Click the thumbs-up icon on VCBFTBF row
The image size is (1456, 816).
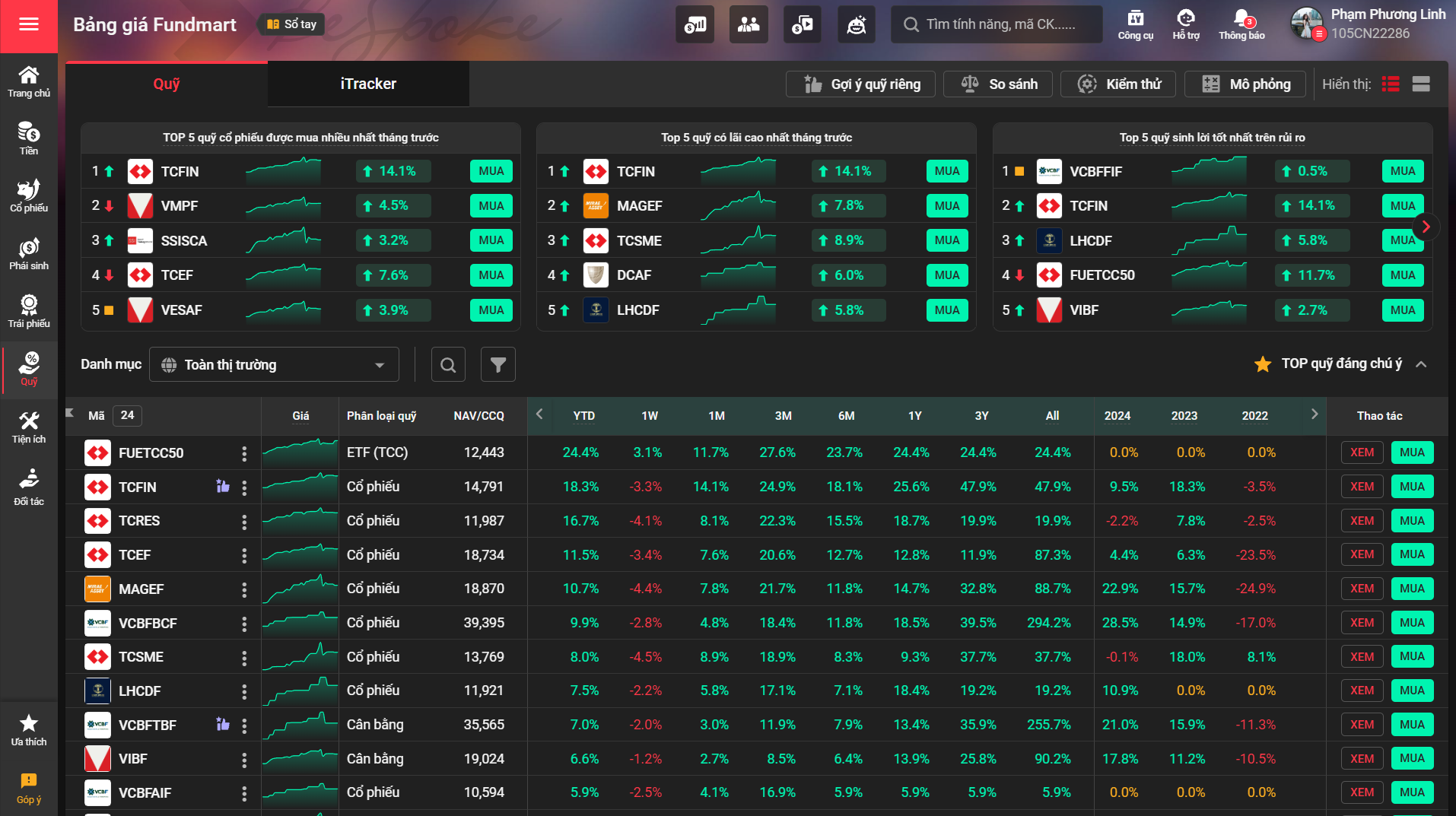[x=223, y=724]
